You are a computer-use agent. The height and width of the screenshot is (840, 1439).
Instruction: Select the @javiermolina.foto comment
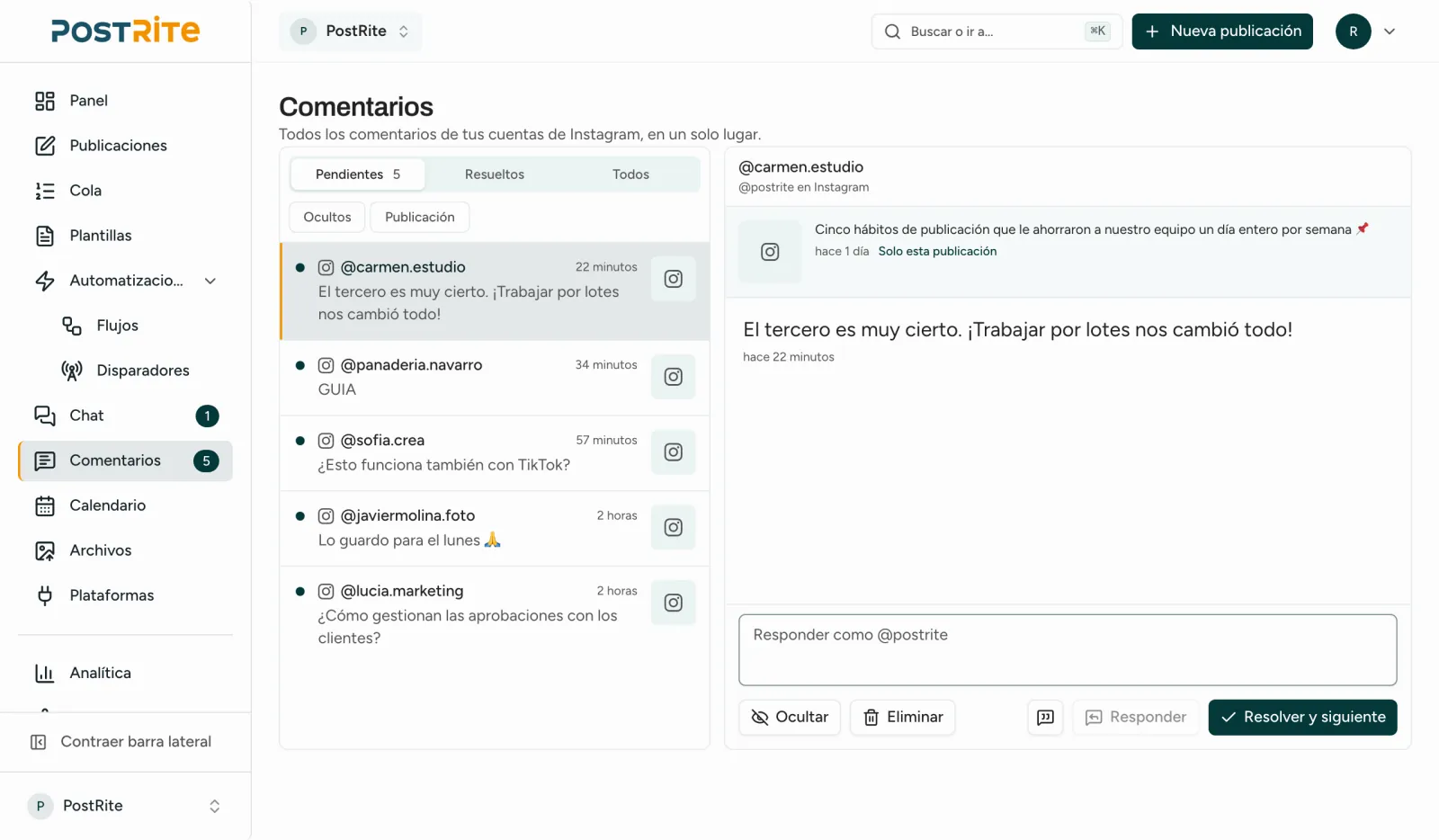point(495,529)
